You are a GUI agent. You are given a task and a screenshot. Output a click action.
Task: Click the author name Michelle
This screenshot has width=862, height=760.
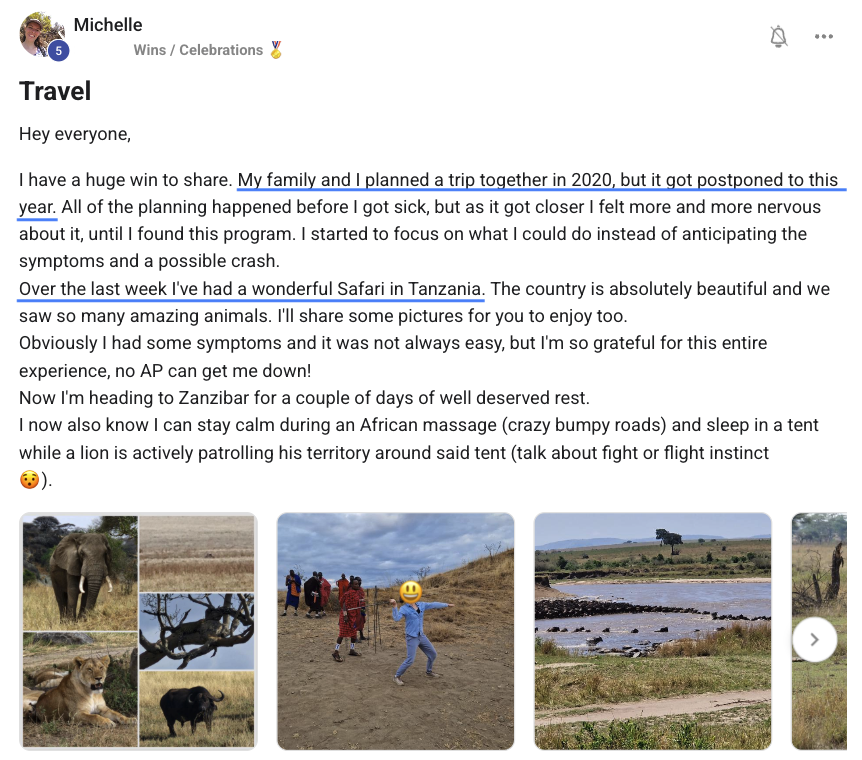coord(108,24)
